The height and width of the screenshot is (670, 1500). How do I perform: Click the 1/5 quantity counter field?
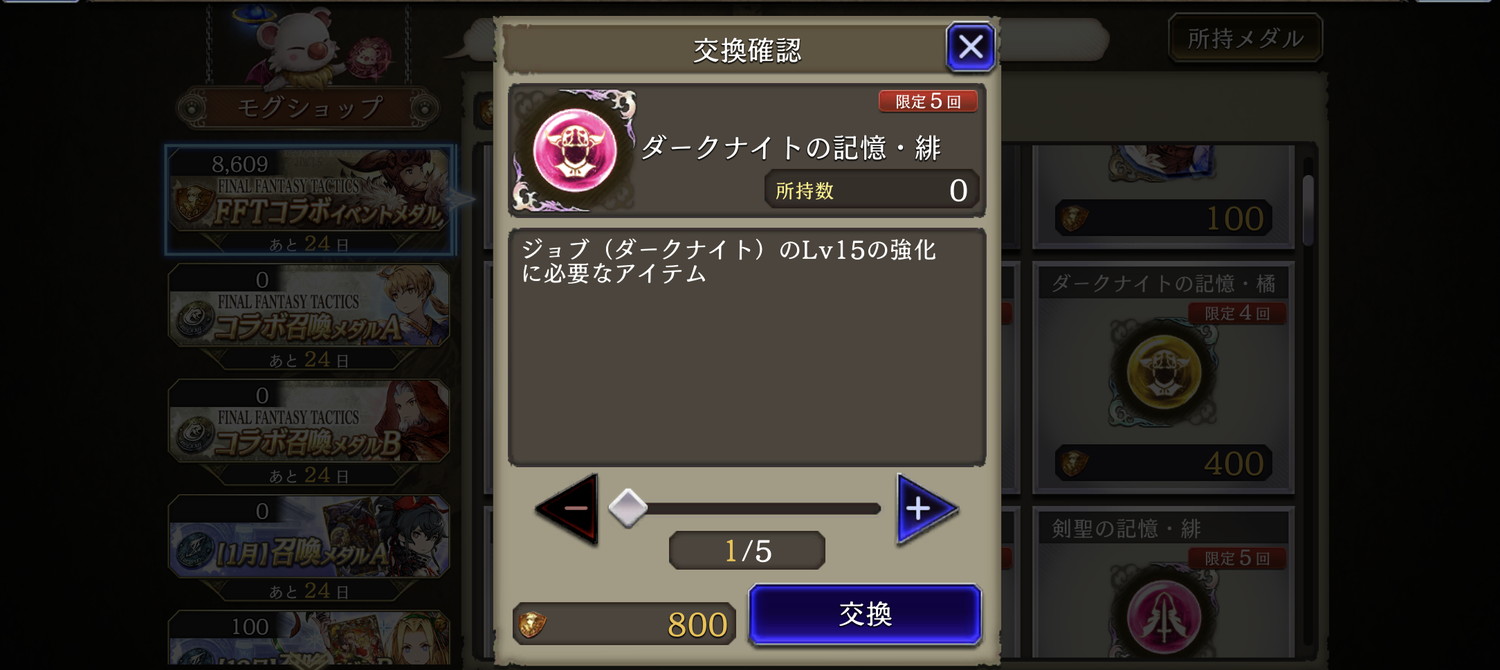747,551
